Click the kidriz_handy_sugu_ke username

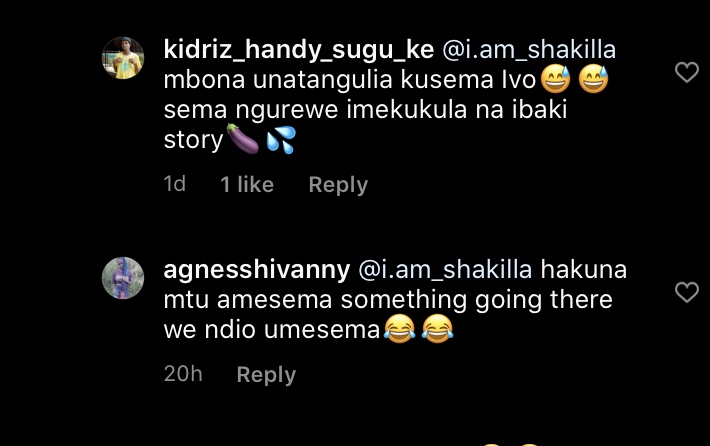point(298,50)
